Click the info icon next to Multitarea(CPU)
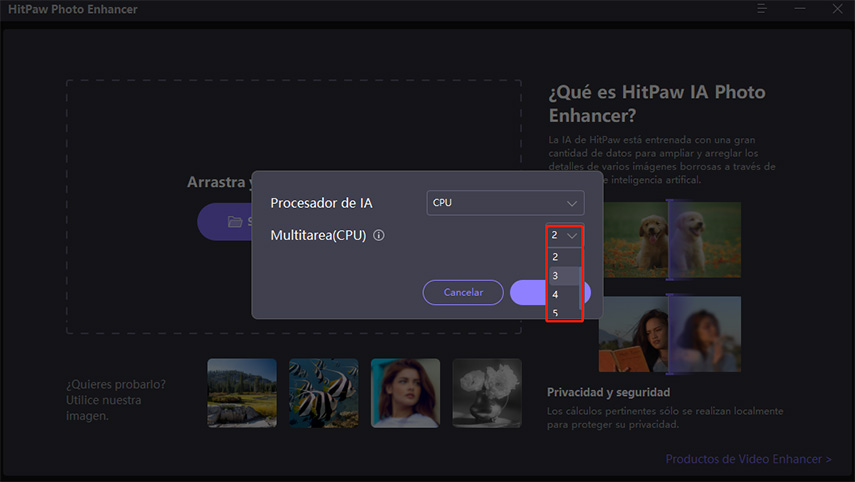Screen dimensions: 855x482 [x=378, y=236]
